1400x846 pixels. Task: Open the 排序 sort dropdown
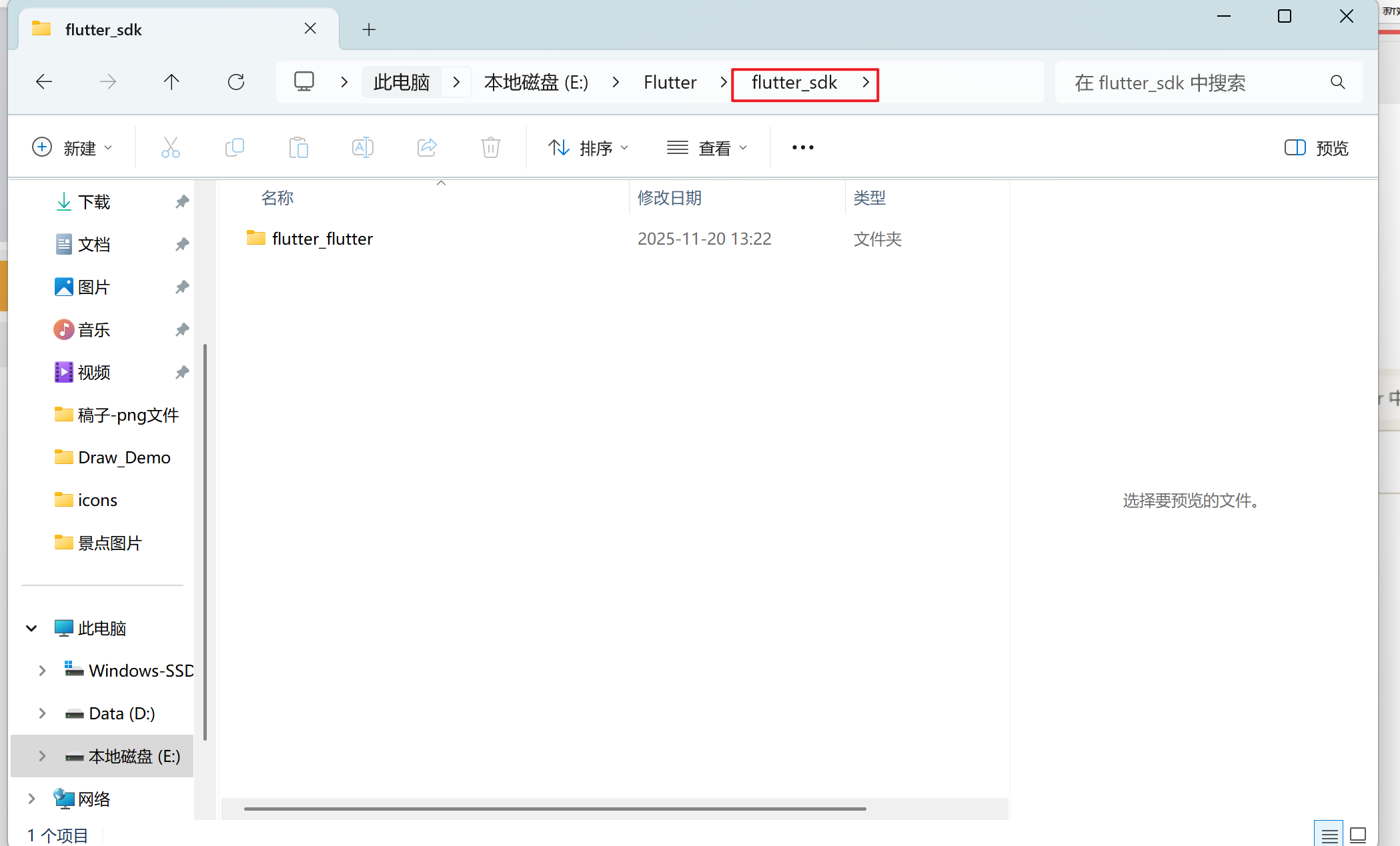click(588, 147)
